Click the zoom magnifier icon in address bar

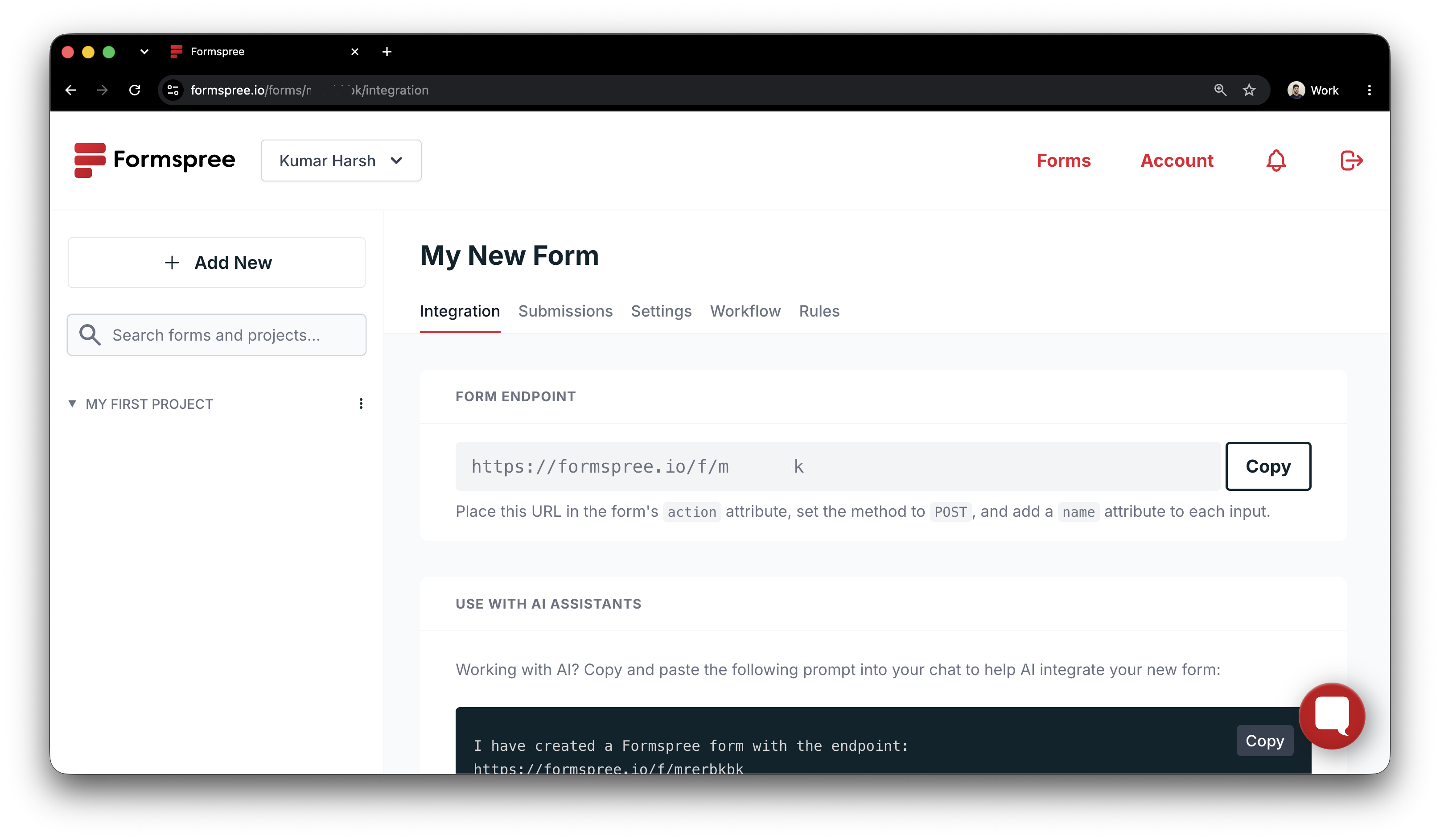click(1220, 90)
